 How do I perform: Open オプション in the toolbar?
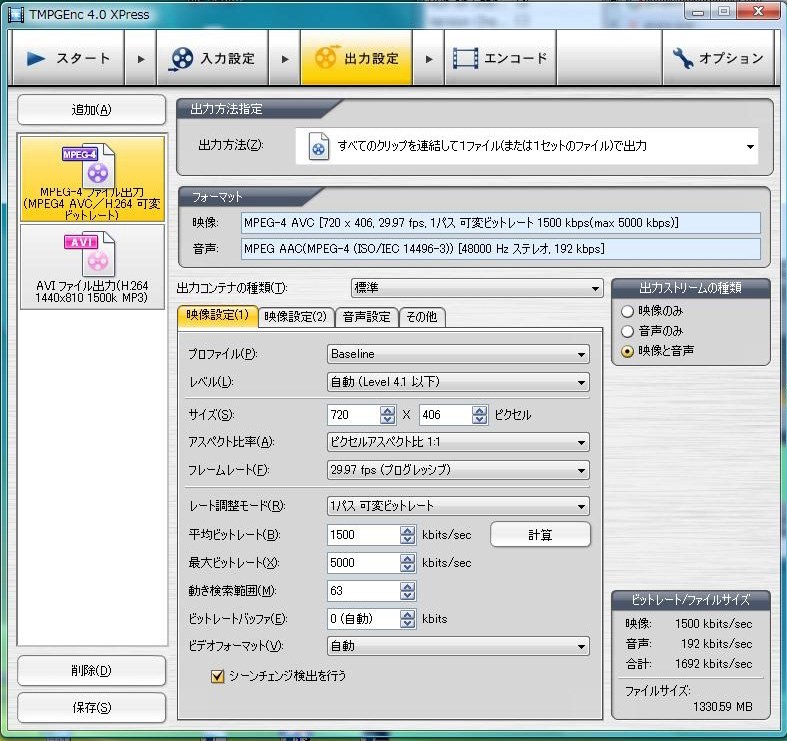[718, 58]
